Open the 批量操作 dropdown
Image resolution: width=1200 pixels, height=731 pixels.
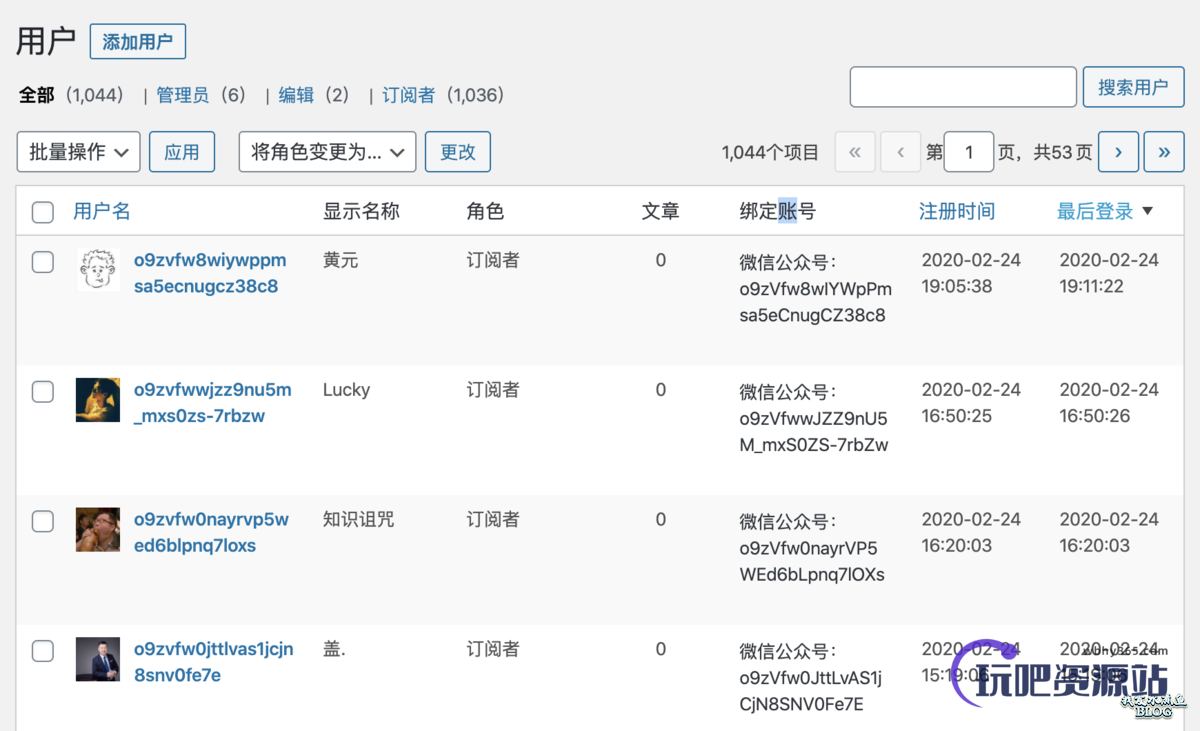pyautogui.click(x=79, y=152)
